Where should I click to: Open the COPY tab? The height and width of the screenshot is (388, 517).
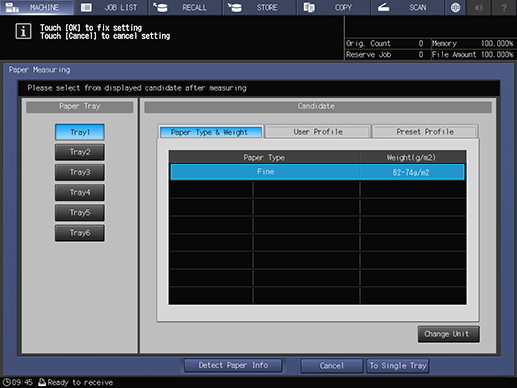(x=334, y=7)
